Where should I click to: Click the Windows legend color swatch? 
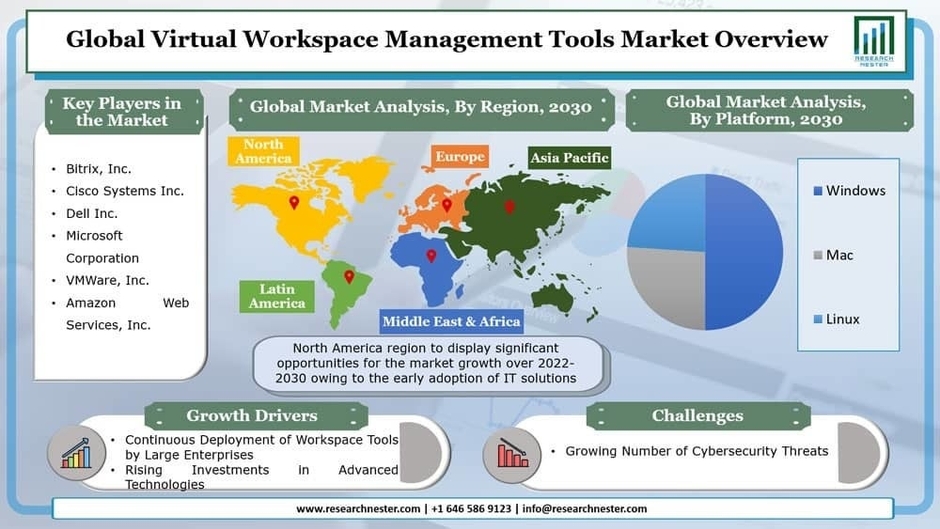(x=818, y=191)
